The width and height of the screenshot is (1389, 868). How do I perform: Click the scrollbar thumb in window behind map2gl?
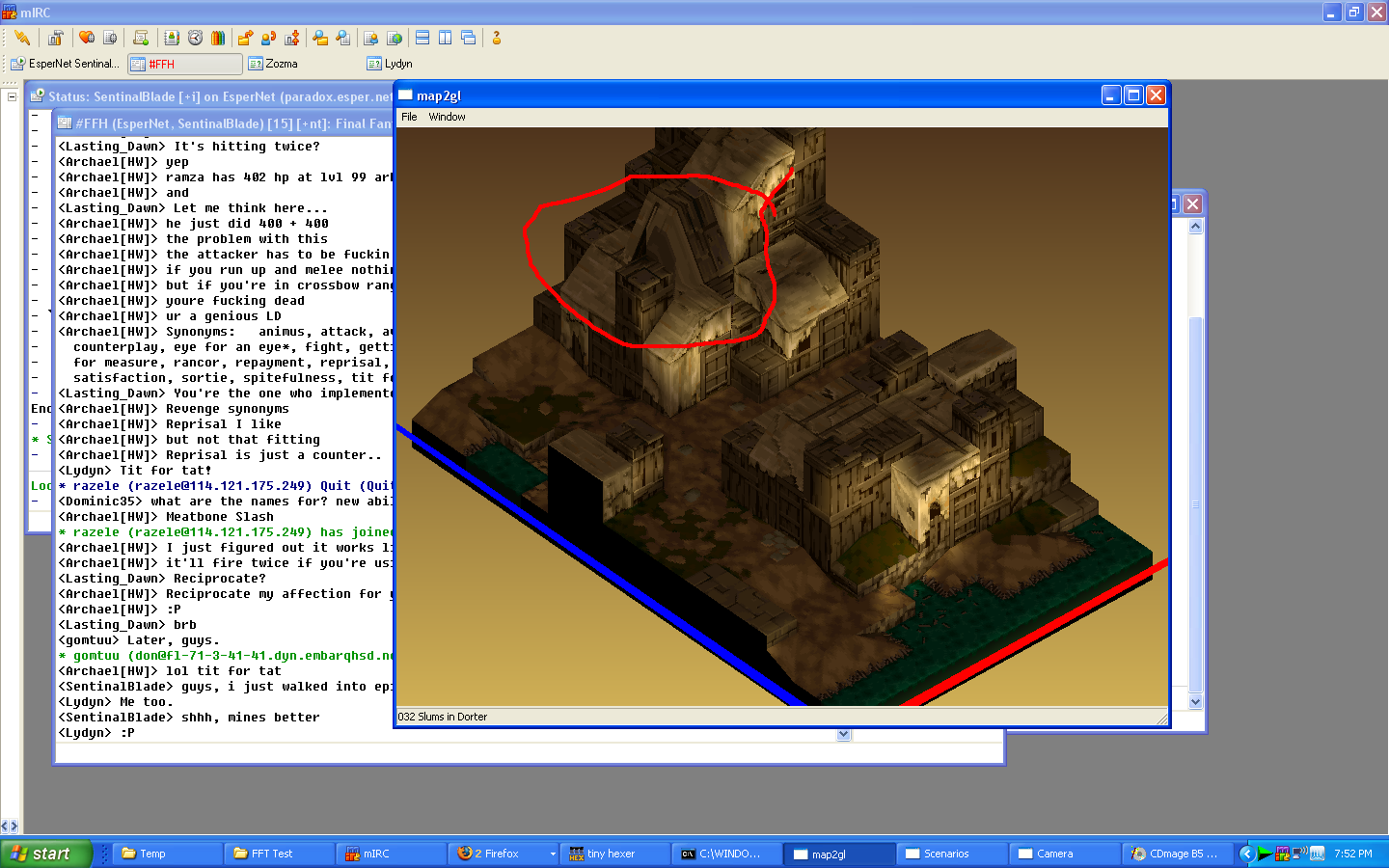point(1196,503)
